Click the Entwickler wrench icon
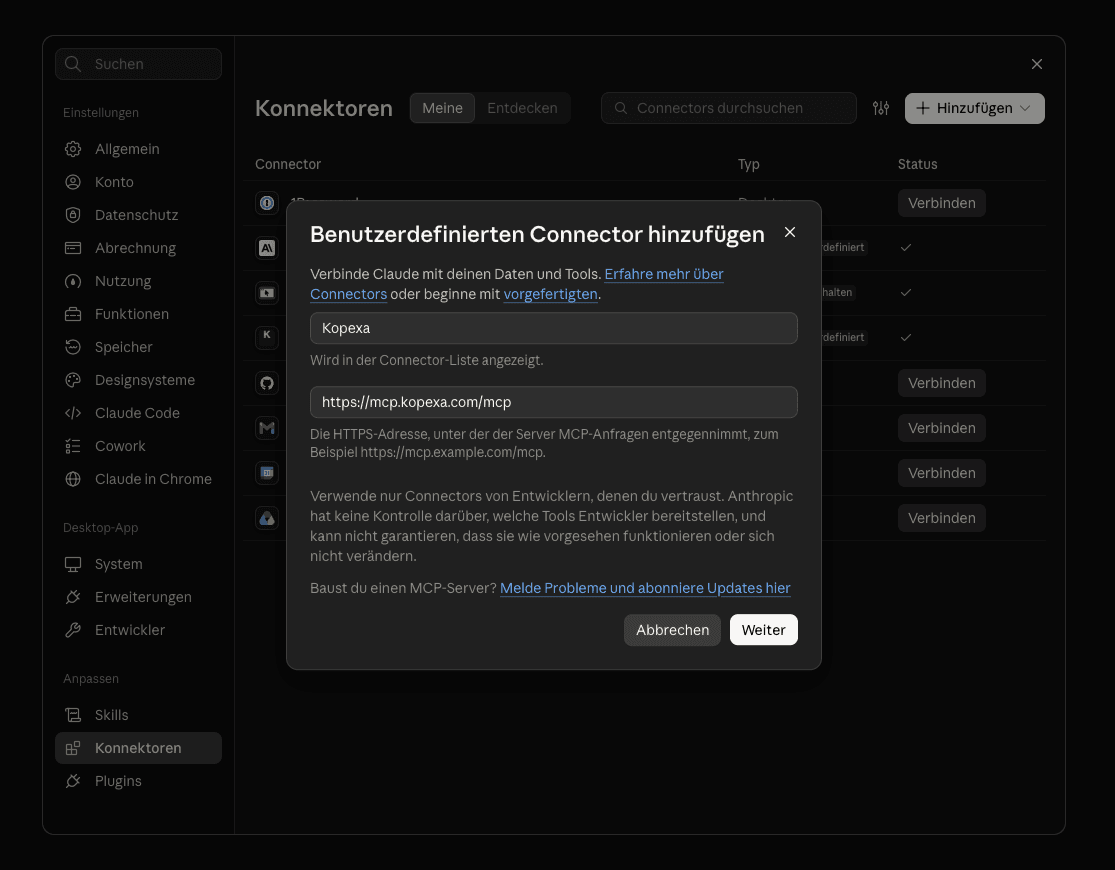This screenshot has width=1115, height=870. (73, 630)
